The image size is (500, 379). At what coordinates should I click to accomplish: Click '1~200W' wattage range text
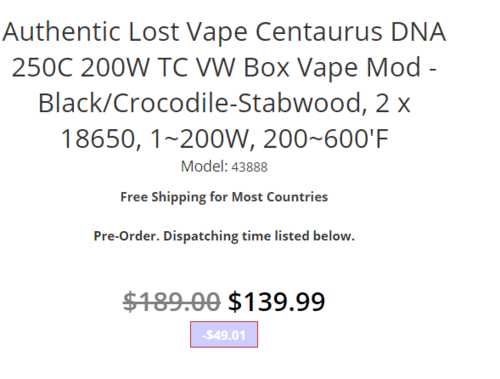point(199,139)
